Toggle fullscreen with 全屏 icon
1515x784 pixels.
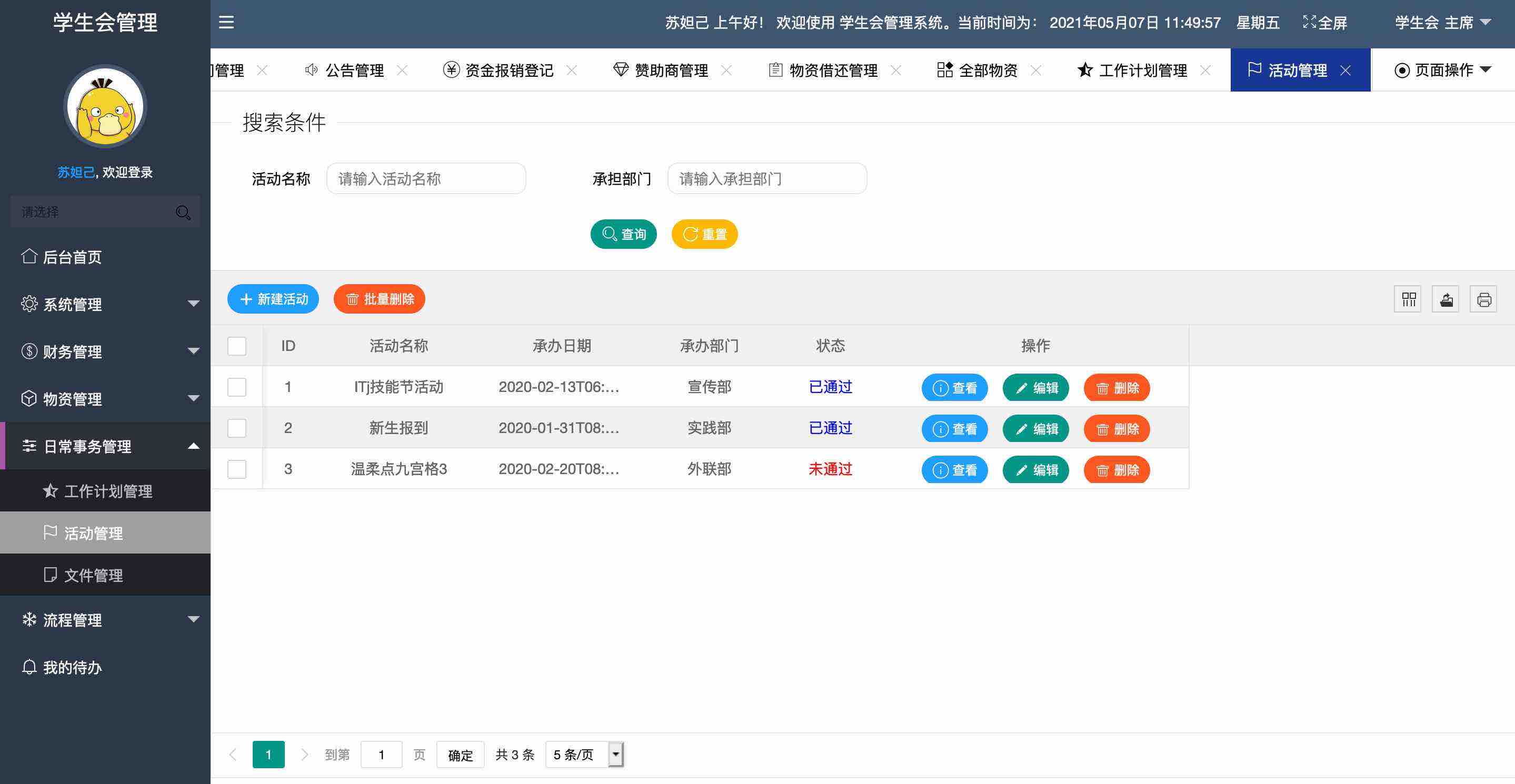1324,23
